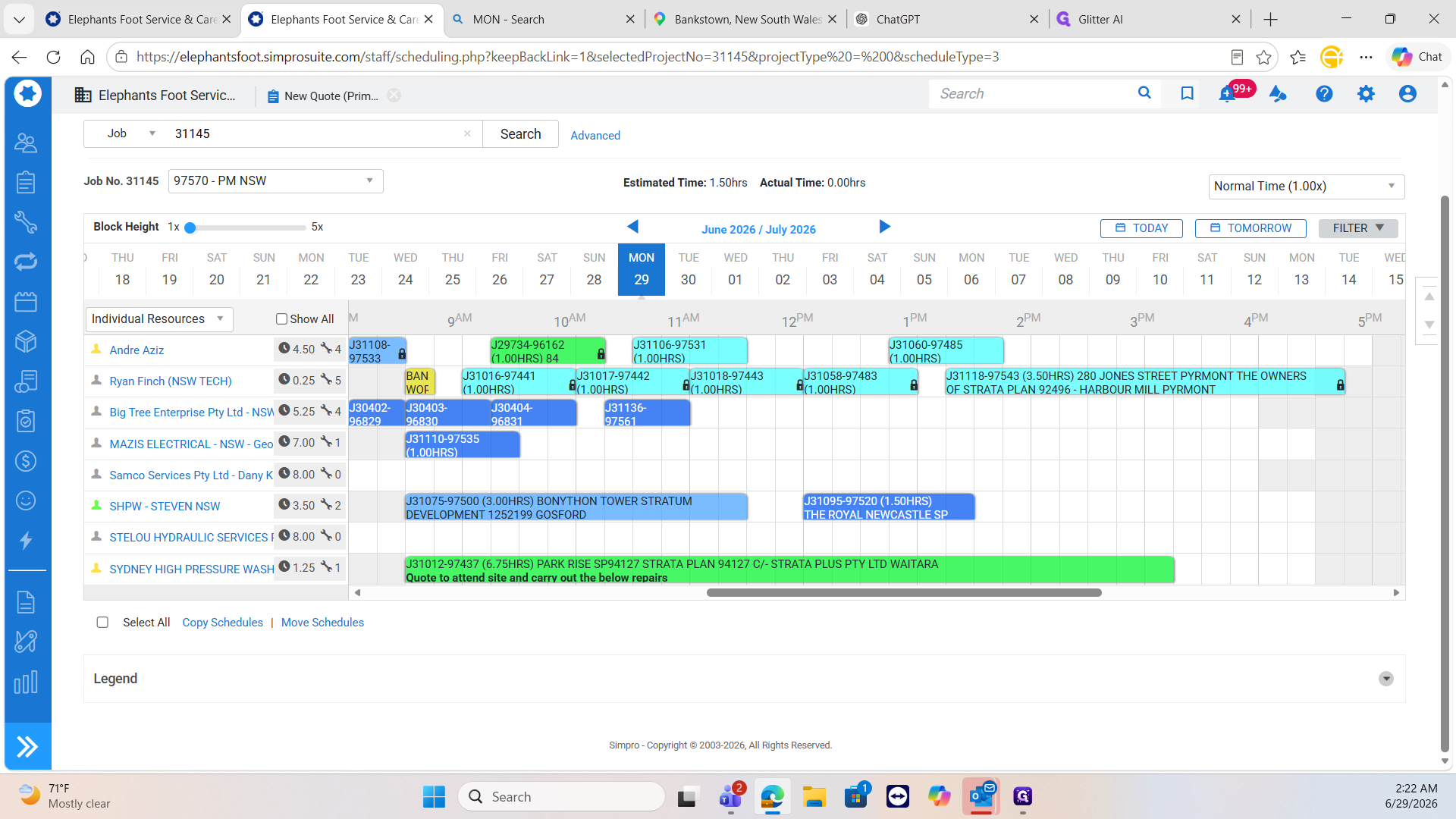The width and height of the screenshot is (1456, 819).
Task: Open the Advanced search link
Action: pos(595,135)
